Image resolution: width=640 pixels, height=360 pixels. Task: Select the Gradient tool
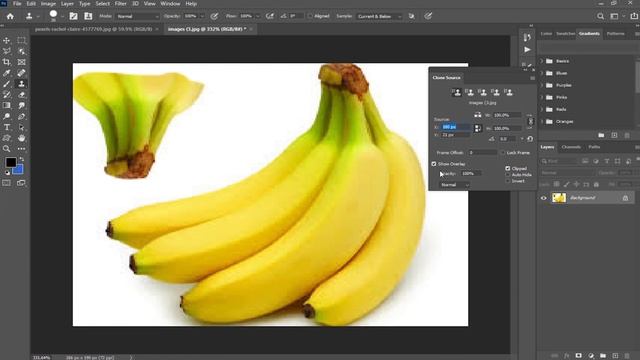[7, 105]
